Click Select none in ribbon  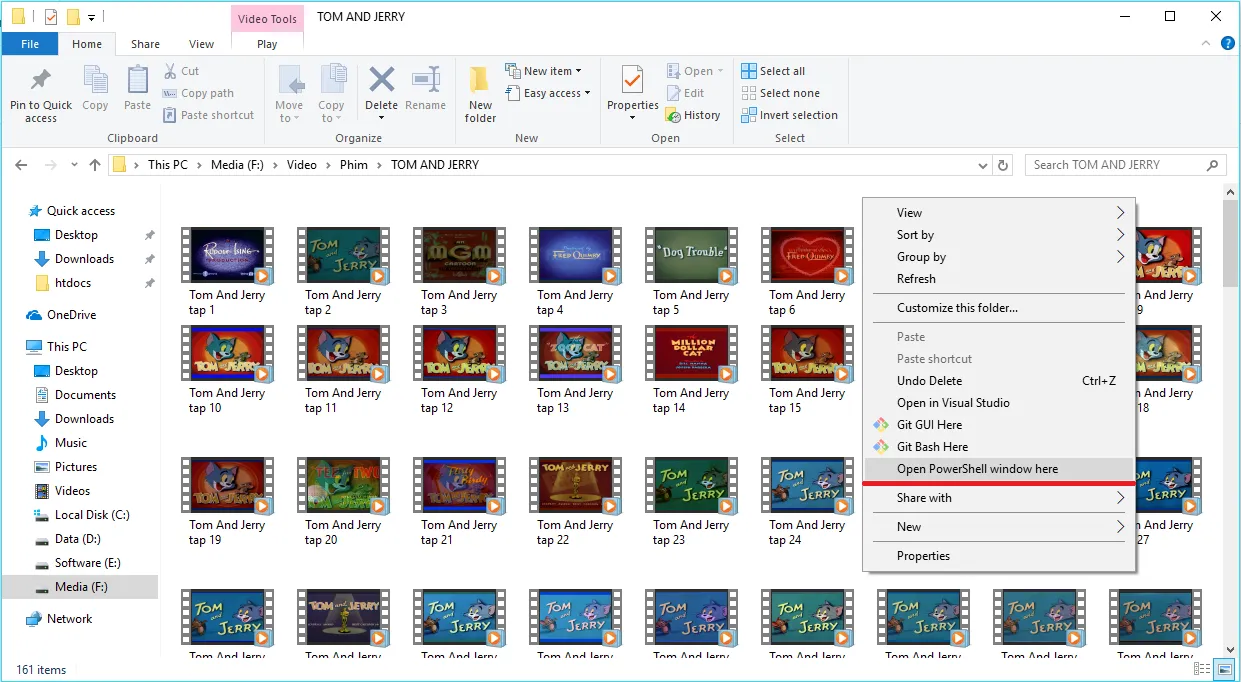pyautogui.click(x=780, y=93)
